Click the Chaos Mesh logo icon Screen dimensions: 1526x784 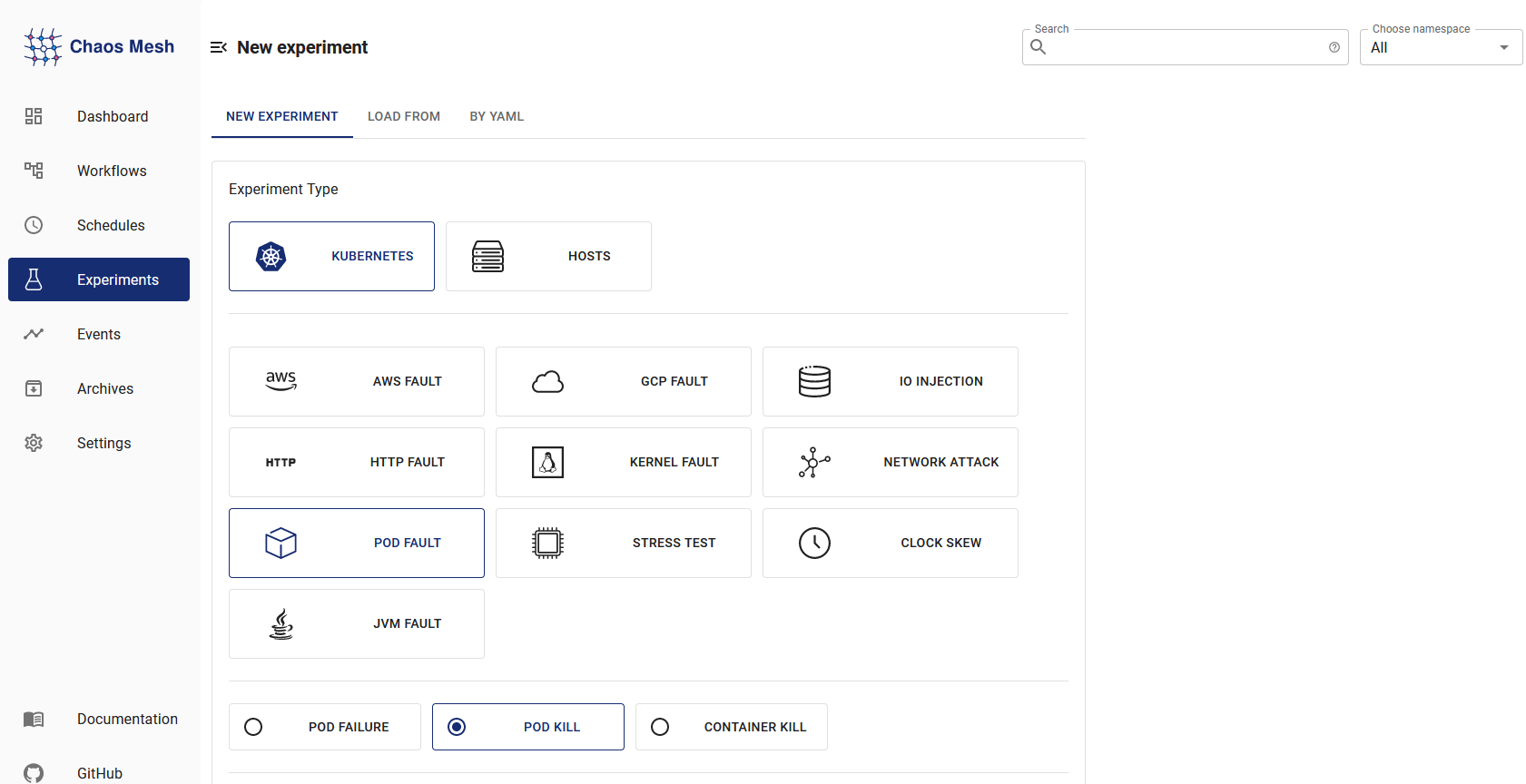coord(43,46)
